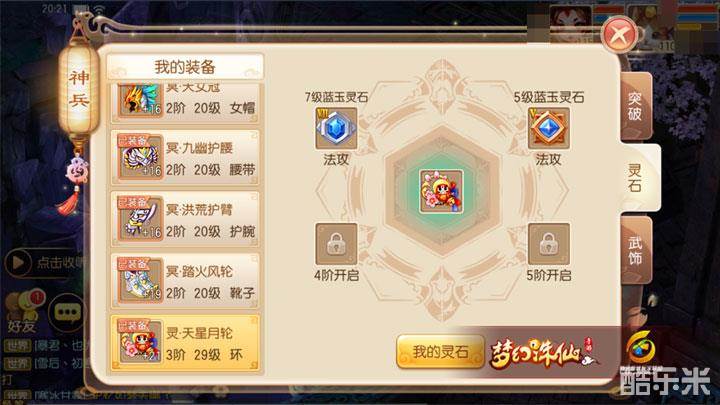Image resolution: width=720 pixels, height=405 pixels.
Task: Close the 神兵 panel
Action: pos(619,34)
